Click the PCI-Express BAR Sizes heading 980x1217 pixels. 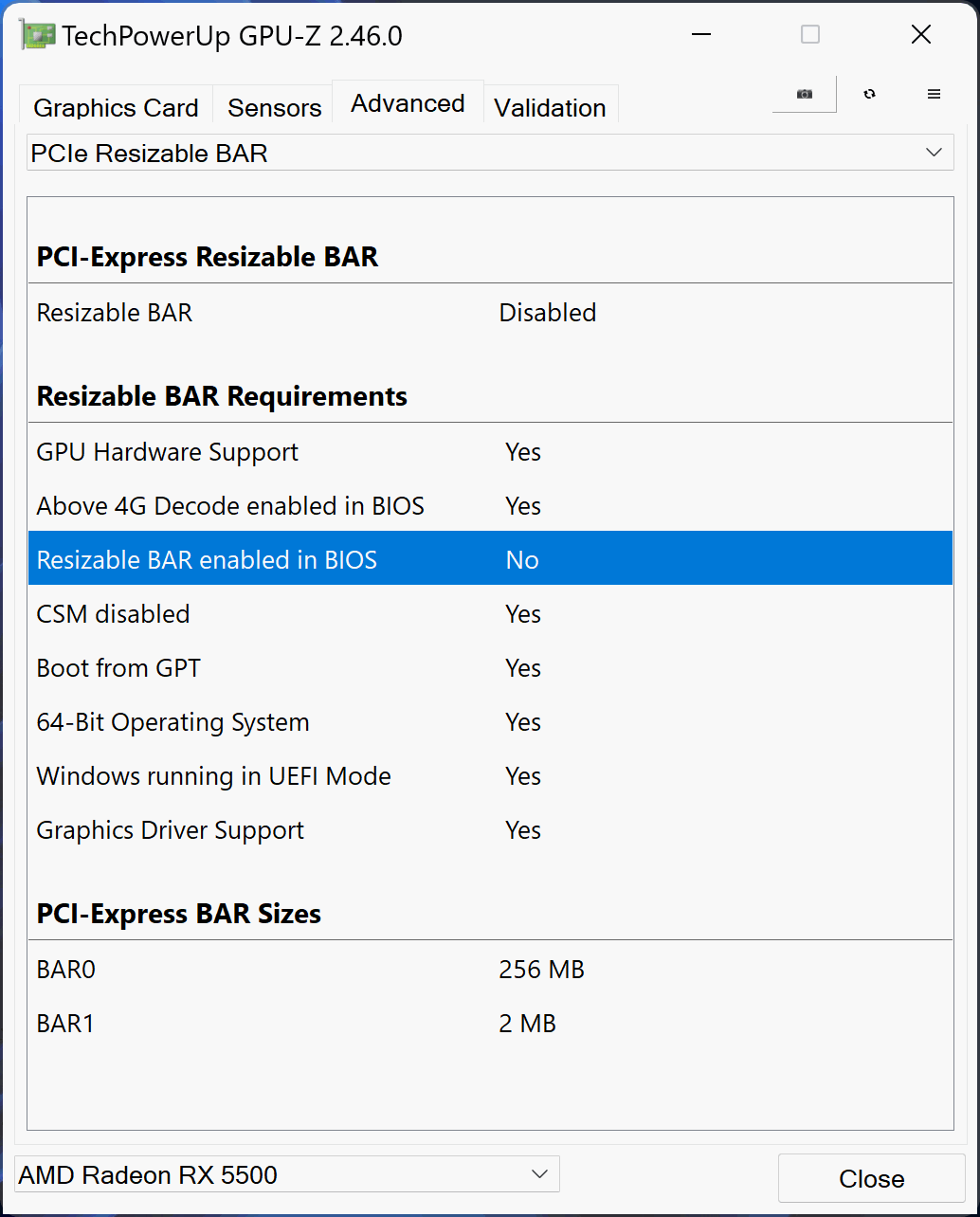pos(178,914)
